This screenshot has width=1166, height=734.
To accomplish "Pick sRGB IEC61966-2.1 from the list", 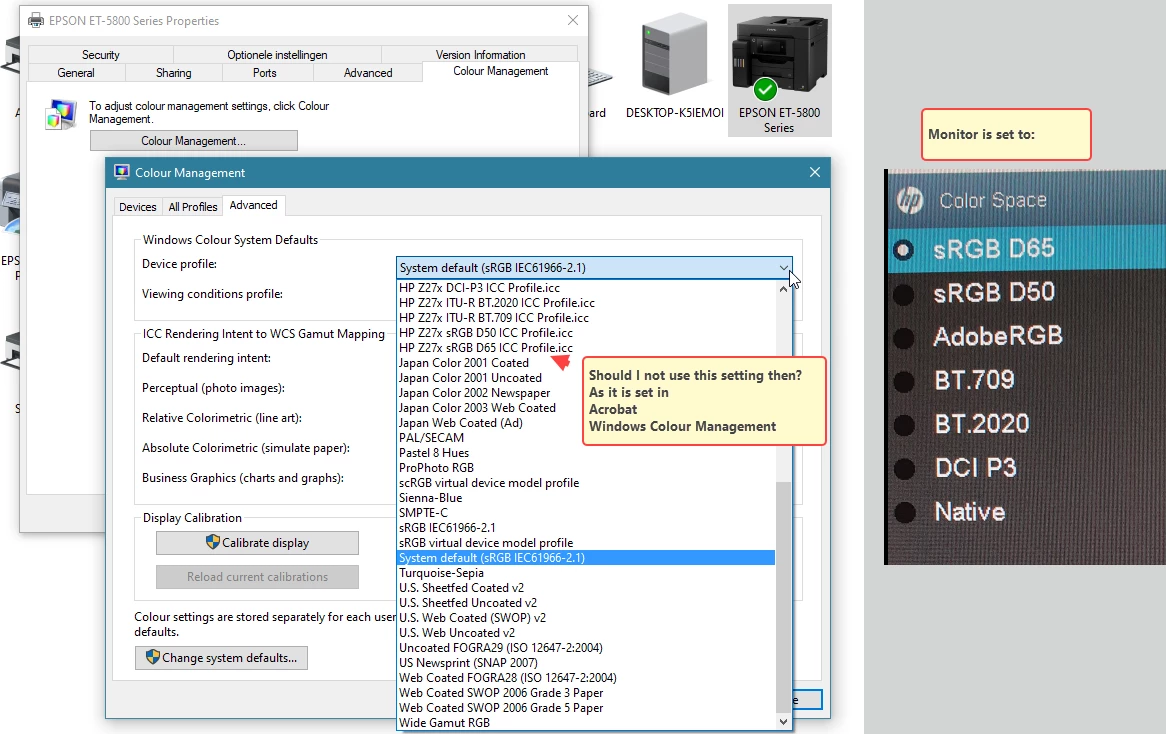I will (586, 528).
